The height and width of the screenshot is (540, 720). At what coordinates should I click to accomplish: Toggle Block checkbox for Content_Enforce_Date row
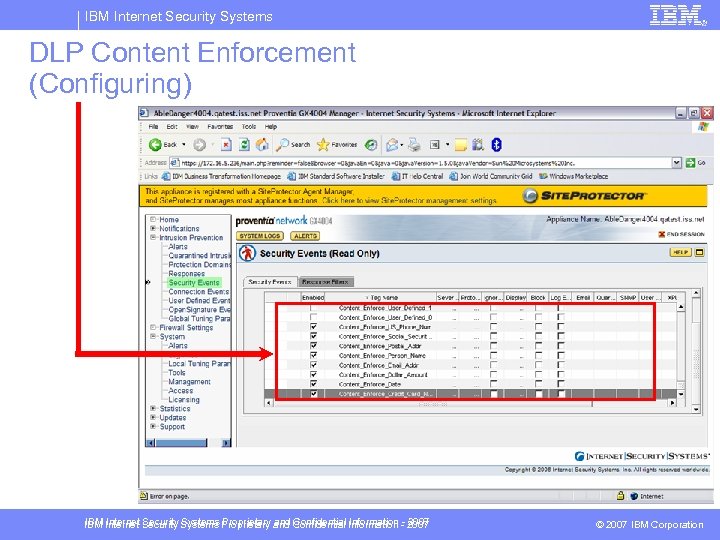538,384
